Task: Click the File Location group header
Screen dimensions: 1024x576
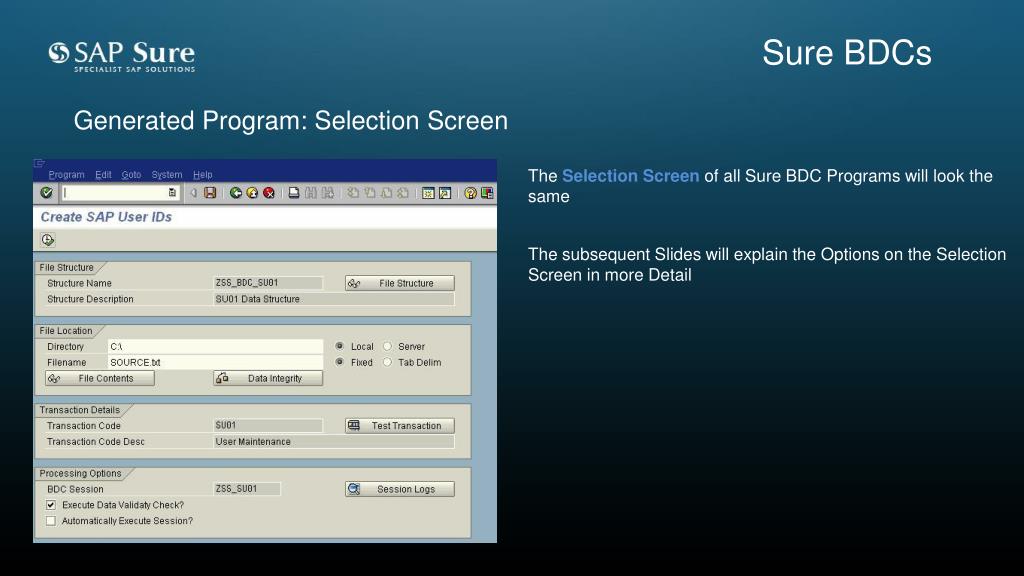Action: [x=66, y=331]
